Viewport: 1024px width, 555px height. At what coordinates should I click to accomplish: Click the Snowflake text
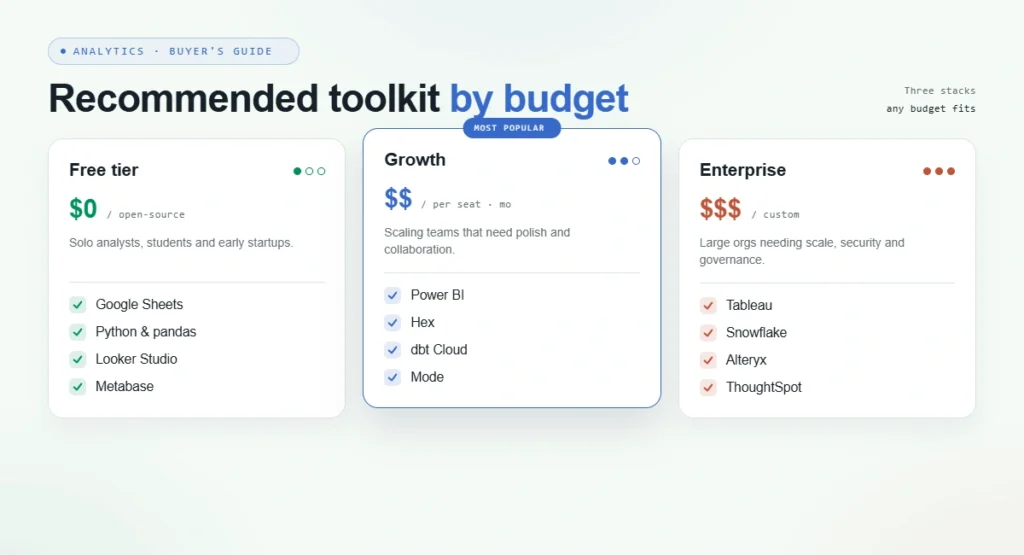click(756, 332)
